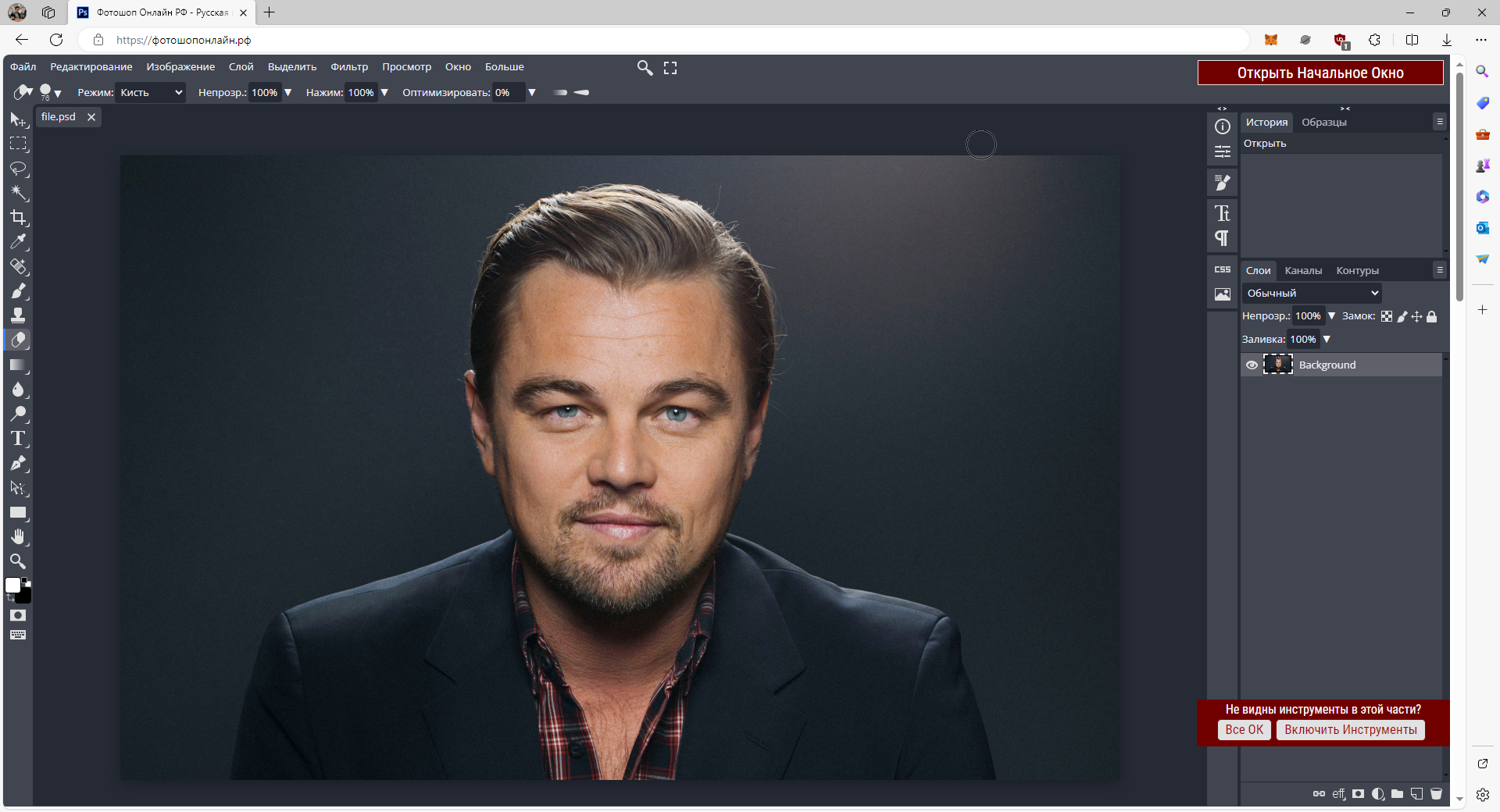The image size is (1500, 812).
Task: Create a new folder in layers panel
Action: 1398,794
